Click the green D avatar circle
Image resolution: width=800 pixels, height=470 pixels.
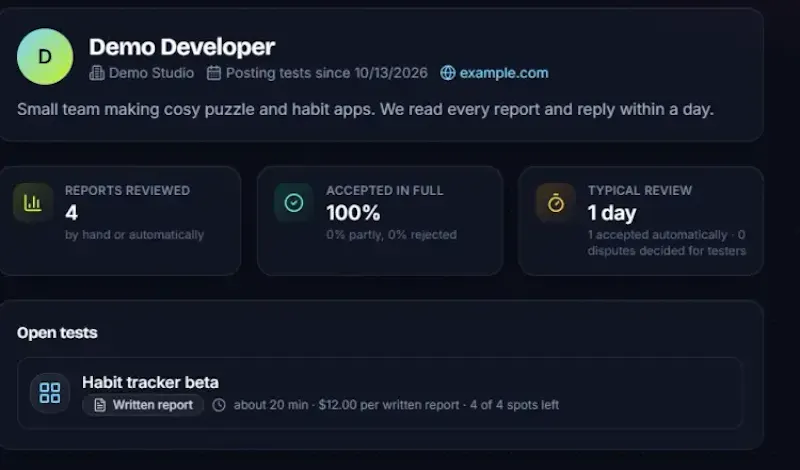[x=45, y=57]
